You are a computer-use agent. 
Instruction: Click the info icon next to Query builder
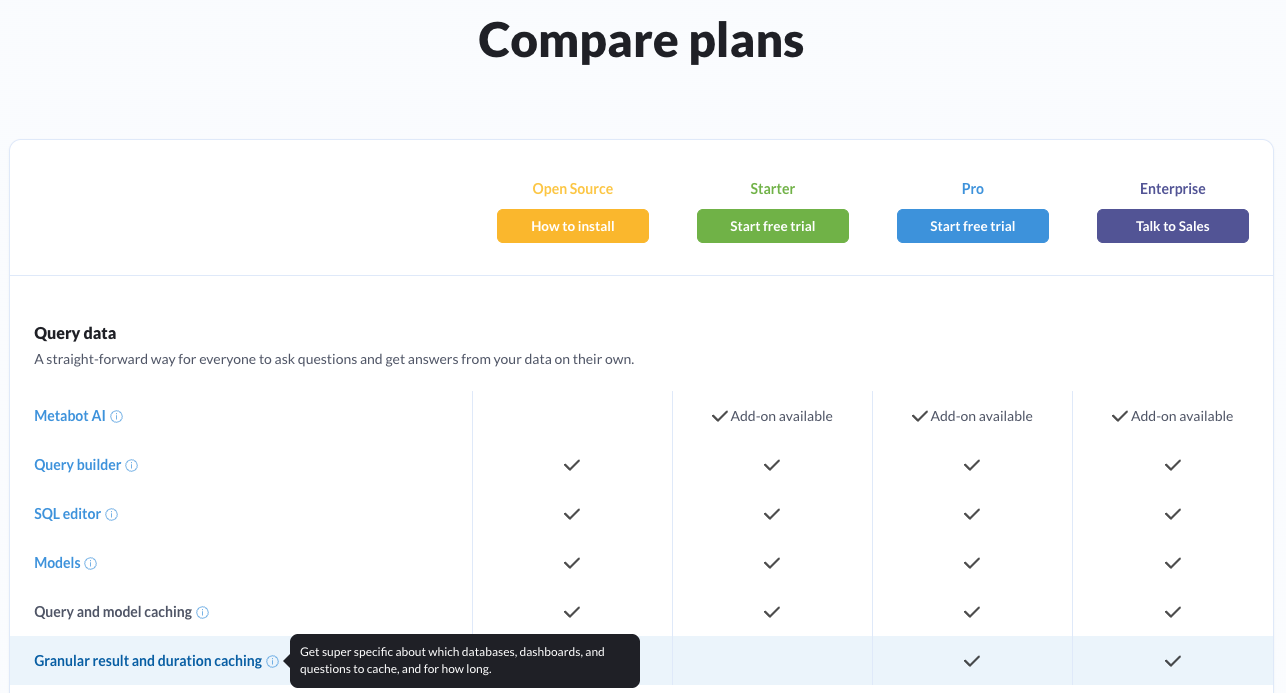[132, 466]
